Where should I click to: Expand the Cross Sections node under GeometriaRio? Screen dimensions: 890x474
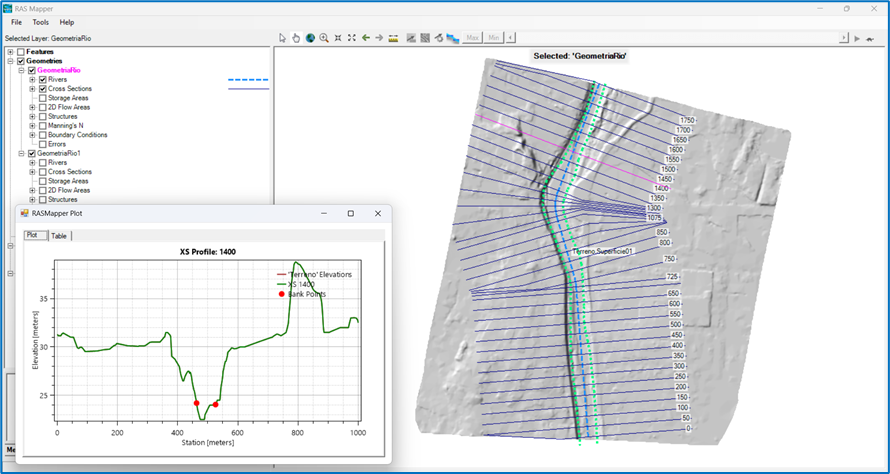coord(33,89)
